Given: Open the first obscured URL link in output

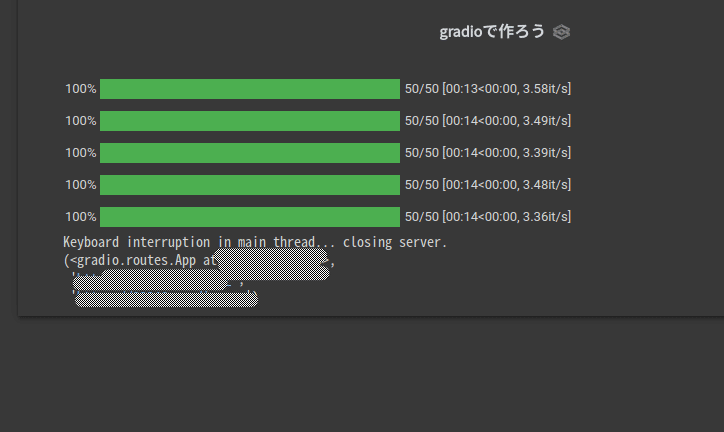Looking at the screenshot, I should tap(150, 280).
